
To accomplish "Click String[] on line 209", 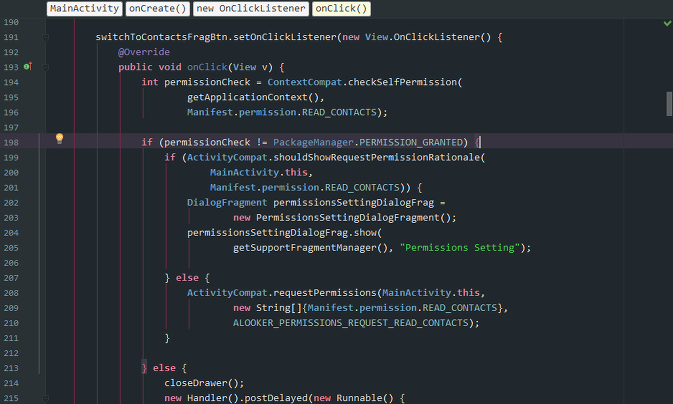I will tap(279, 308).
